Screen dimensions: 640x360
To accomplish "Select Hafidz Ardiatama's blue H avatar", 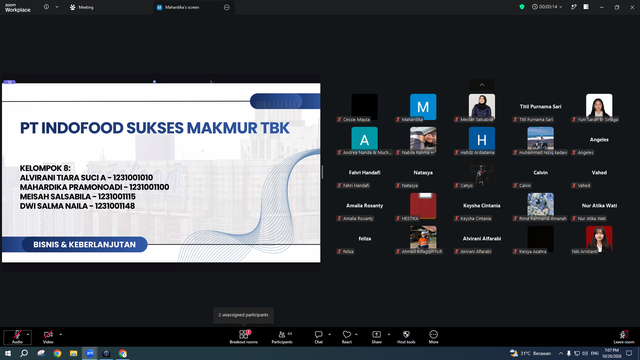I will [x=482, y=140].
